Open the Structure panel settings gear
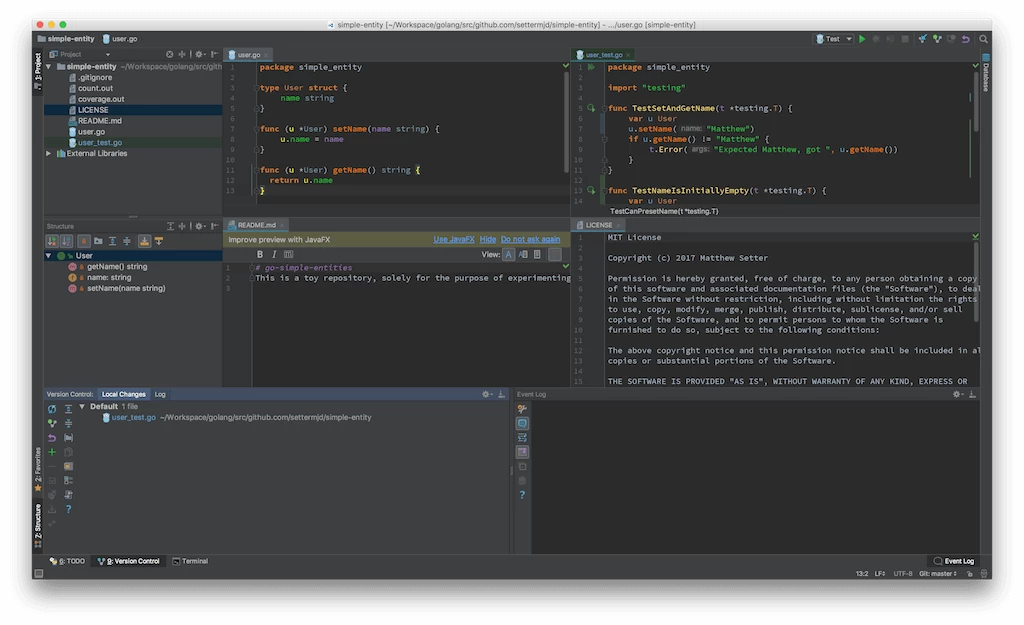The image size is (1024, 625). 199,226
